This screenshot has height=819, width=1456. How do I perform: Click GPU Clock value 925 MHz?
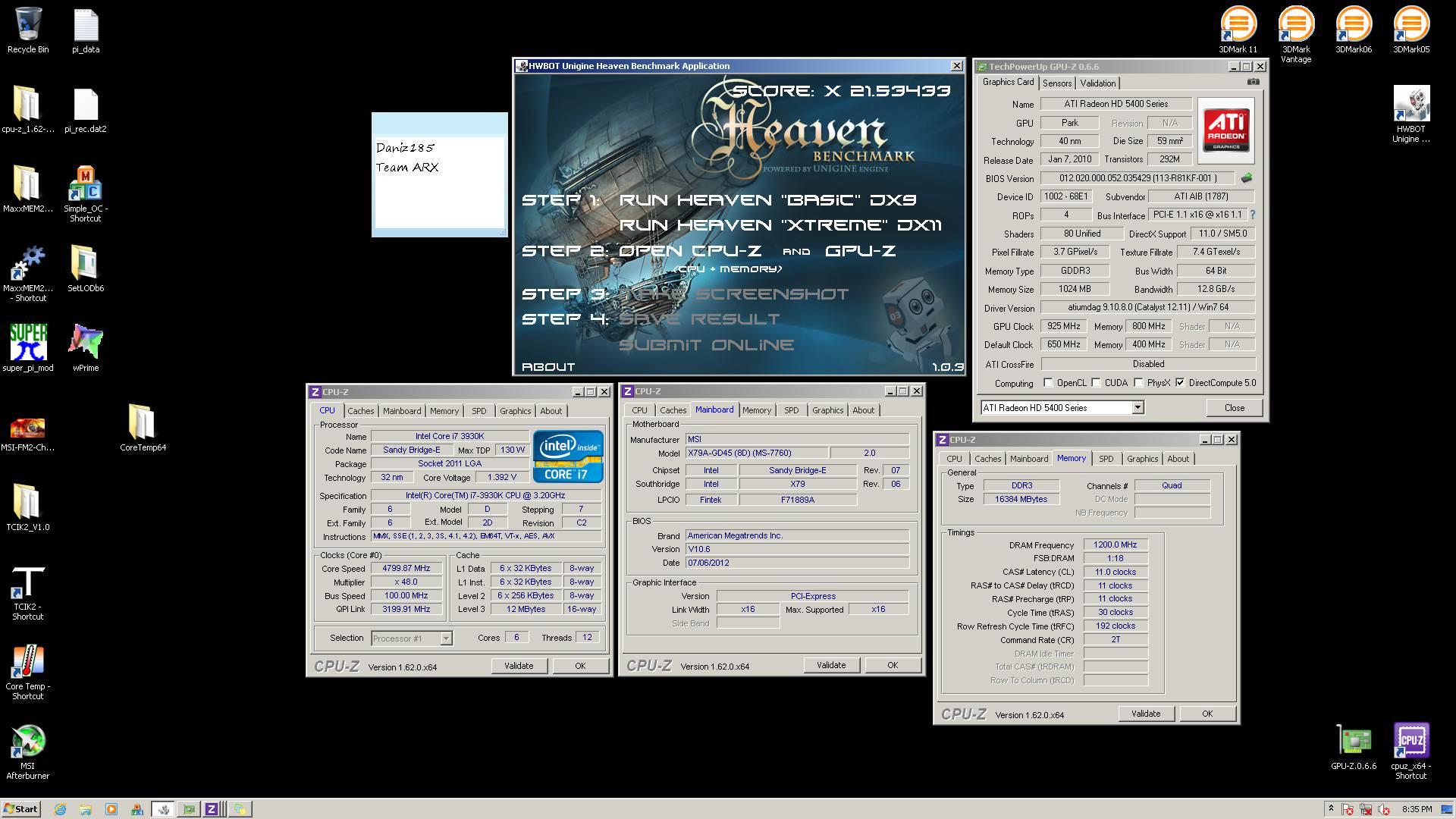click(x=1063, y=326)
